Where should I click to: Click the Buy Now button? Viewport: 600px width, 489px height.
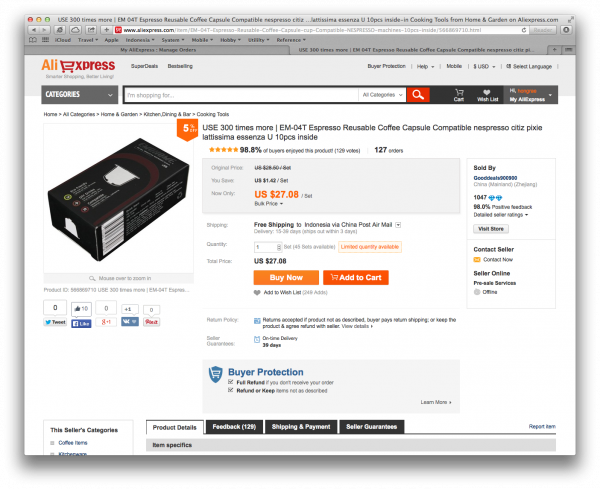coord(286,277)
